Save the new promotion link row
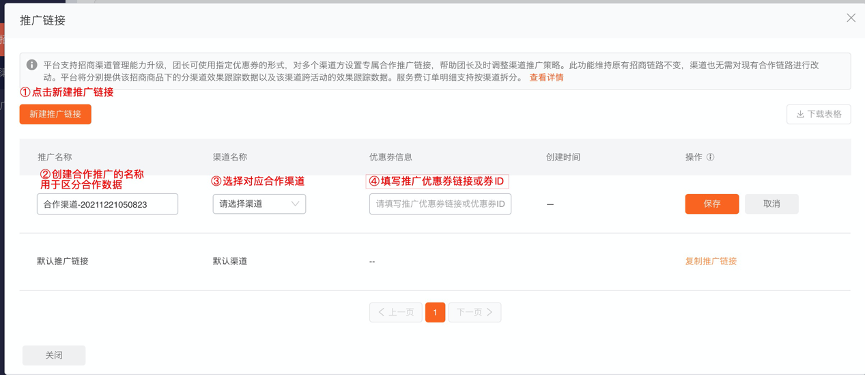866x375 pixels. coord(712,204)
